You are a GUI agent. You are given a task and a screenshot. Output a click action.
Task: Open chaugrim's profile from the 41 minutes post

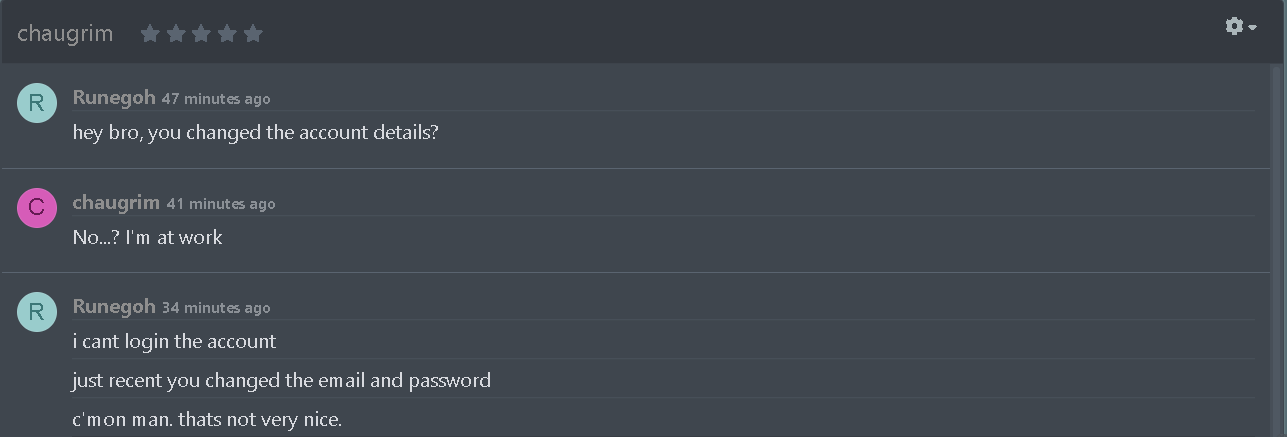[116, 202]
